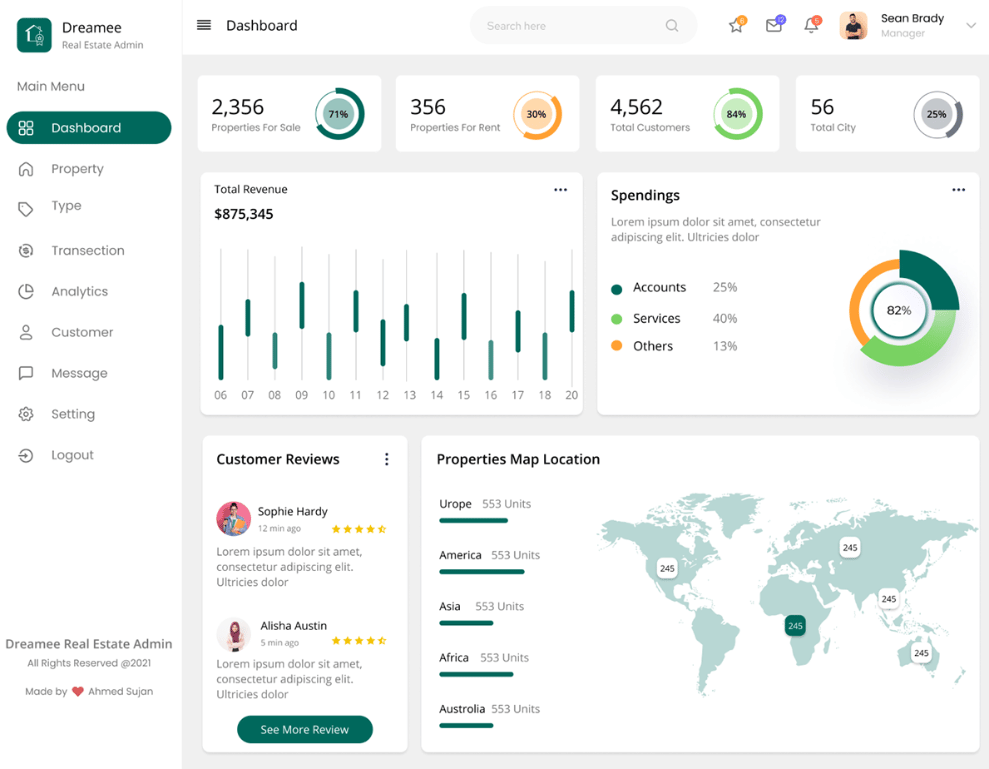
Task: Click the Dashboard grid icon
Action: coord(26,128)
